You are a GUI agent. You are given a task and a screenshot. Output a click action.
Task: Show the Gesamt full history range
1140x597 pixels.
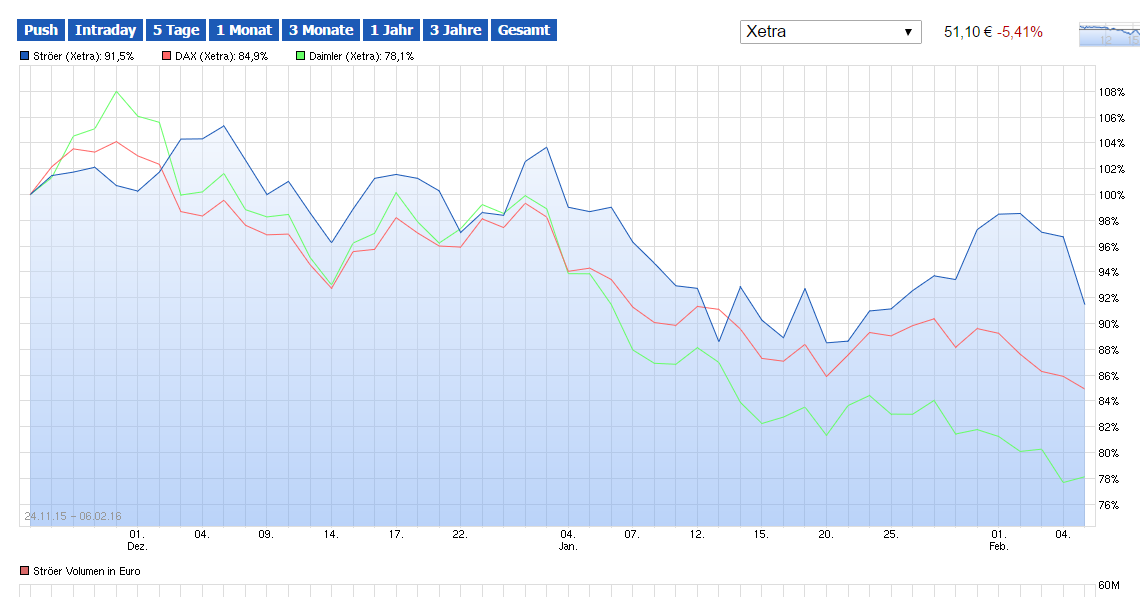click(x=523, y=30)
